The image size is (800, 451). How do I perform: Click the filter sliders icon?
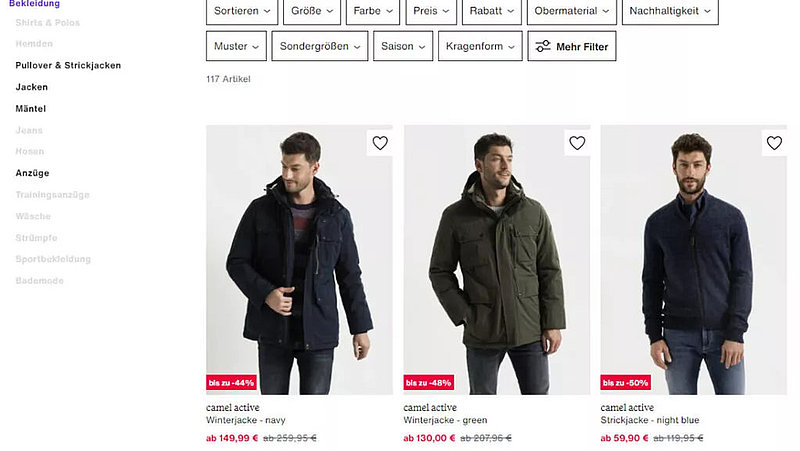point(543,46)
